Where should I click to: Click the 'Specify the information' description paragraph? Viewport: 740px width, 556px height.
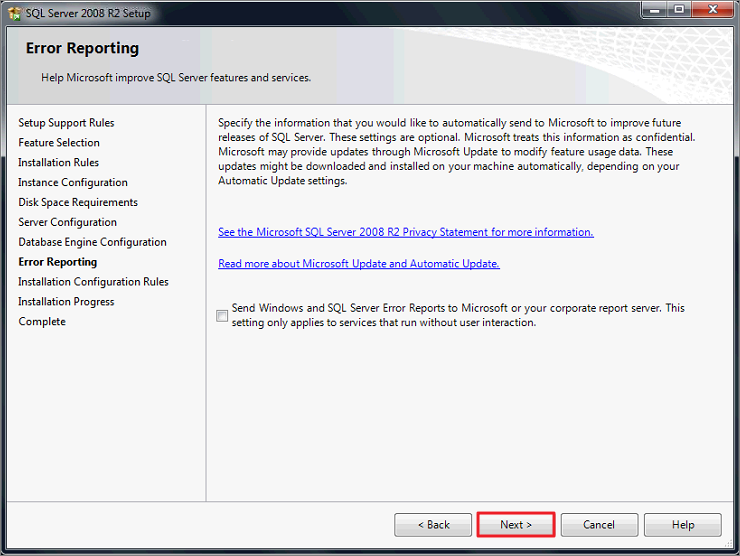(x=456, y=152)
